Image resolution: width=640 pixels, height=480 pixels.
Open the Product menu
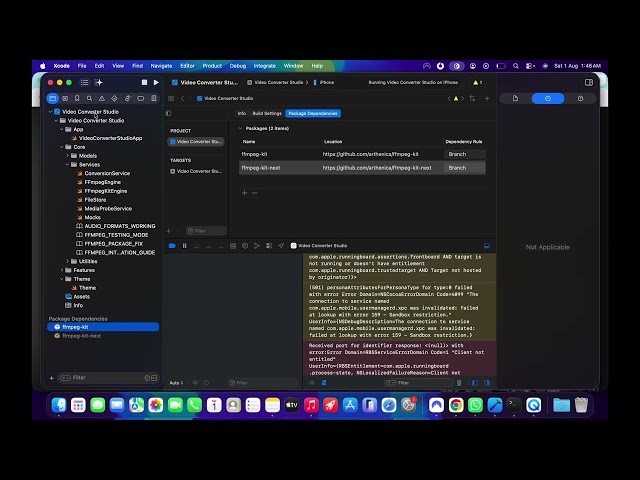tap(212, 66)
